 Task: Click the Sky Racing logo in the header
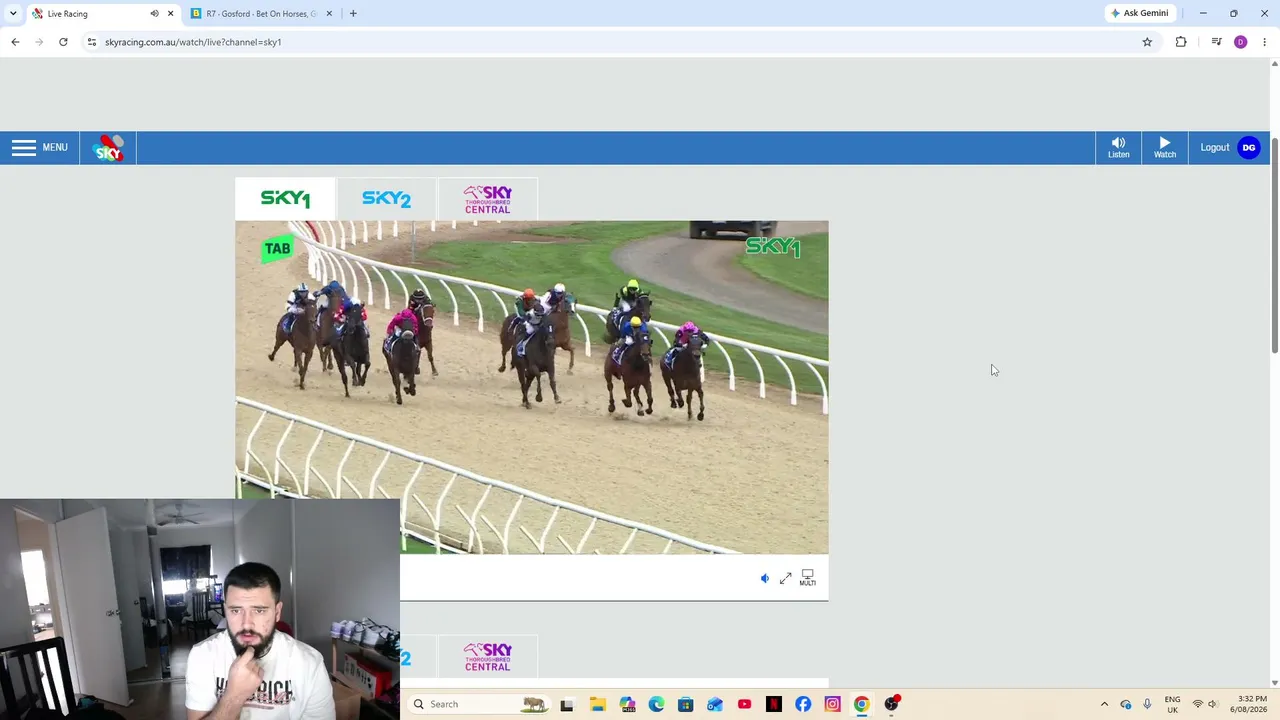tap(108, 148)
